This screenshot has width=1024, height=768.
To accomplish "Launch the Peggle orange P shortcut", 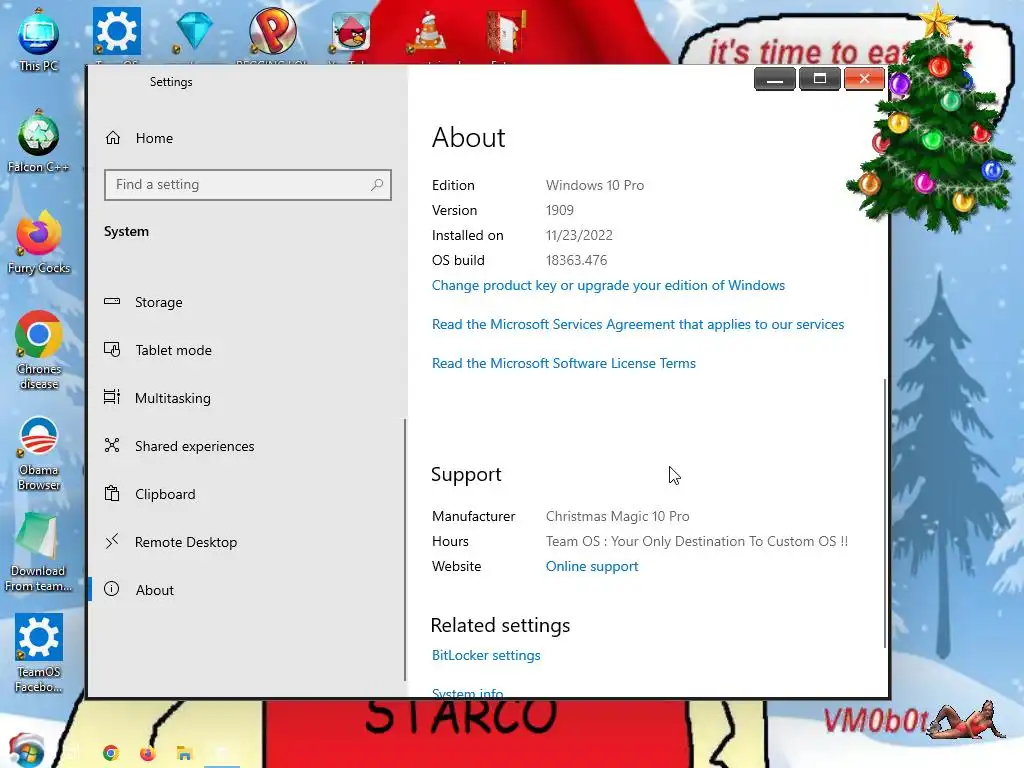I will pos(272,30).
